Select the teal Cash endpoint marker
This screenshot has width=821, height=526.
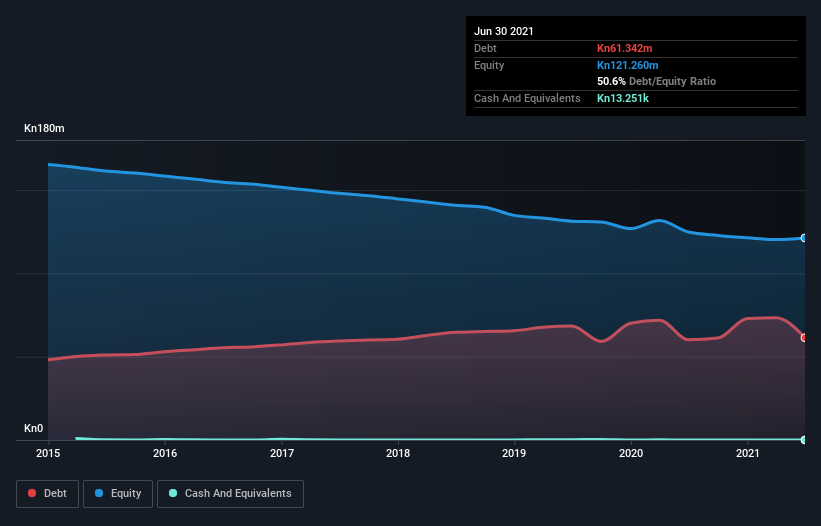[x=804, y=440]
